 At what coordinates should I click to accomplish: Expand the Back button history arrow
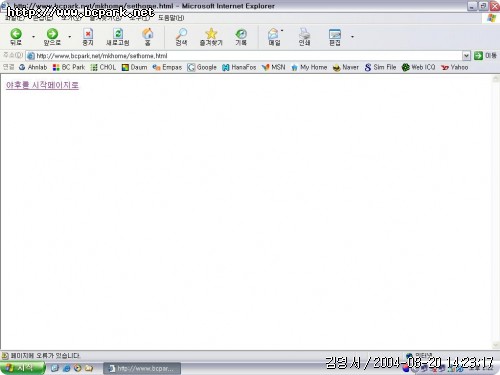(x=33, y=36)
